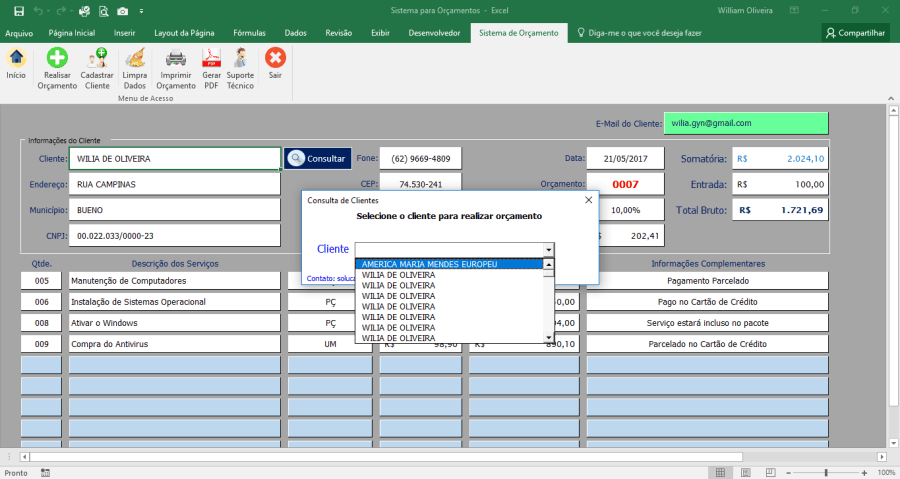Click the Entrada value 100,00

coord(780,185)
